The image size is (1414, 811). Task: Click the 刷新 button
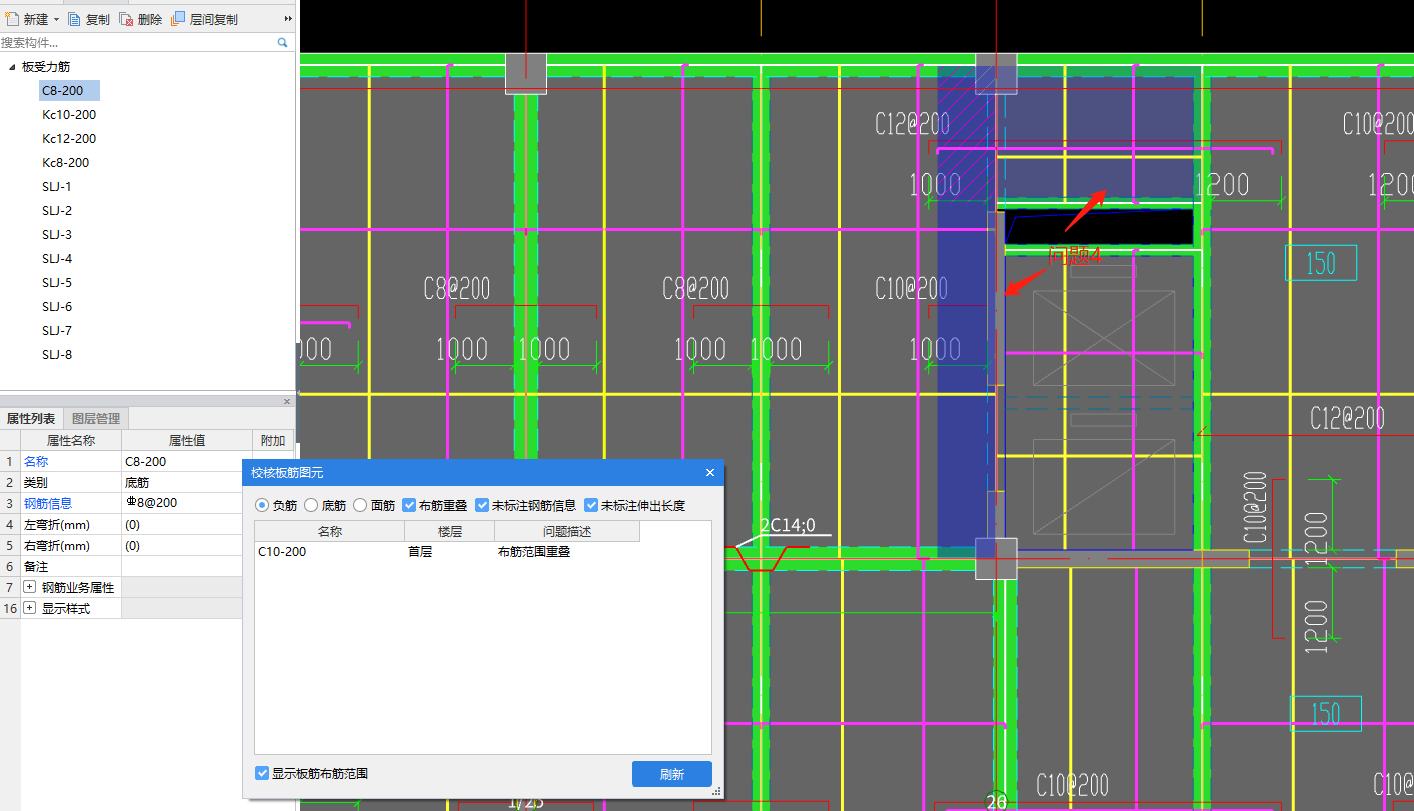[x=672, y=774]
